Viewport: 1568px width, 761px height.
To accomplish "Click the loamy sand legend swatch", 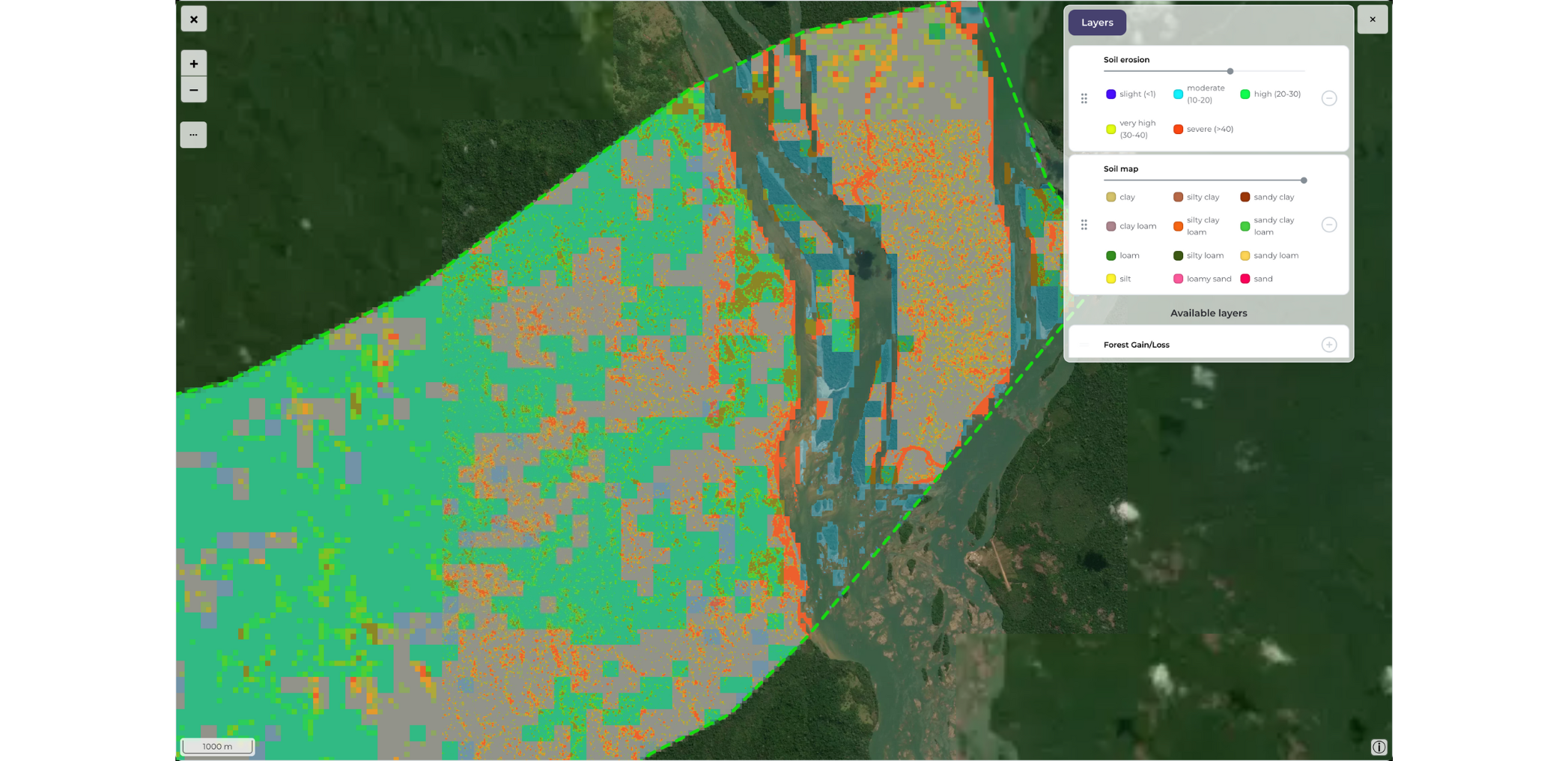I will coord(1178,279).
